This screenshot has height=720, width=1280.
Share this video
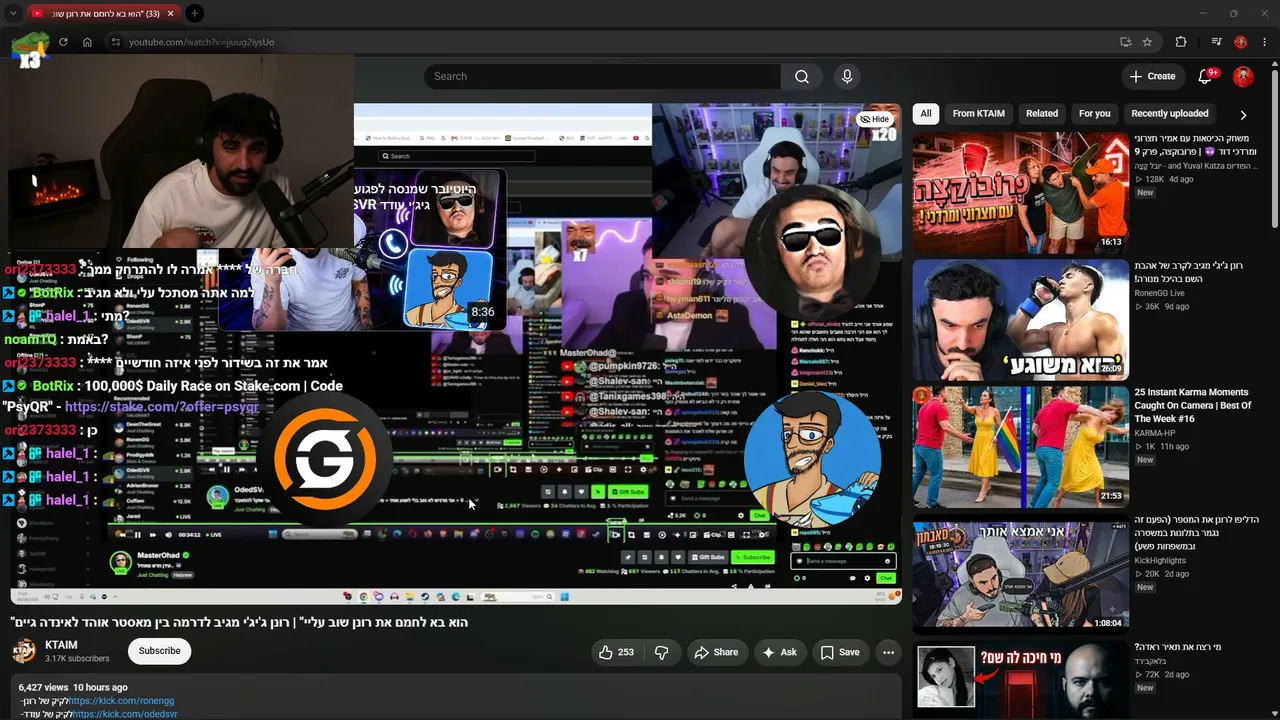[x=716, y=652]
